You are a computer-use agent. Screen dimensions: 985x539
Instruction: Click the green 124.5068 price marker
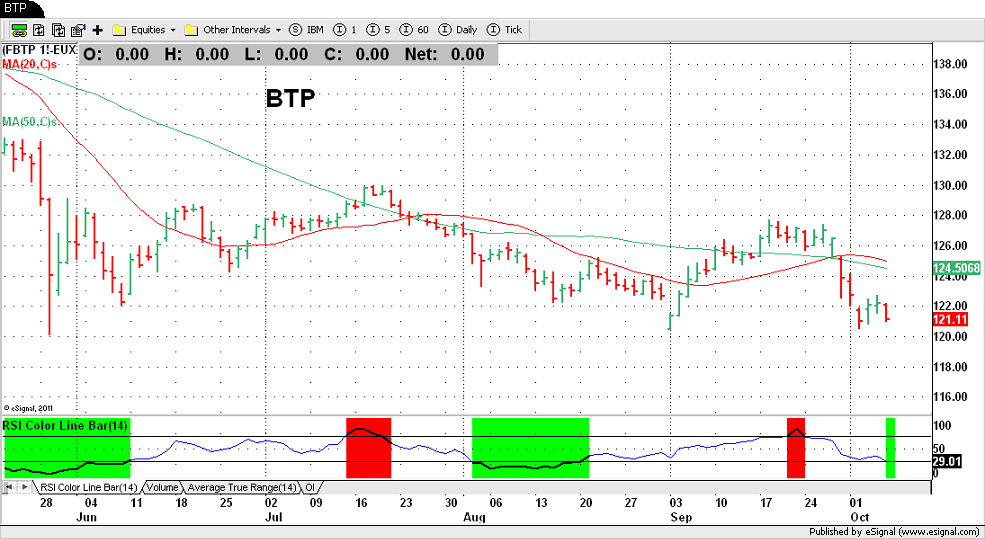click(956, 268)
